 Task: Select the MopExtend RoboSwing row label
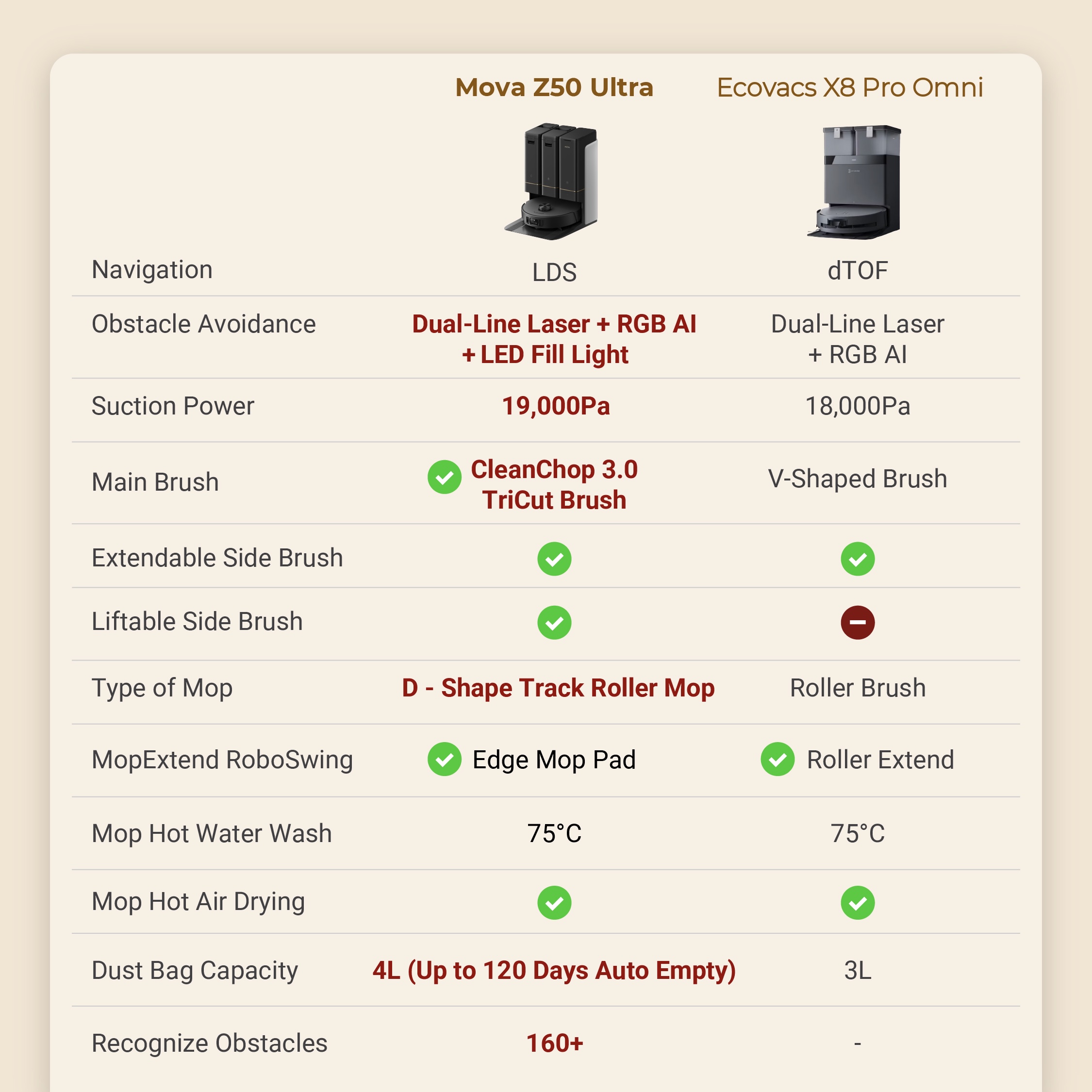222,760
